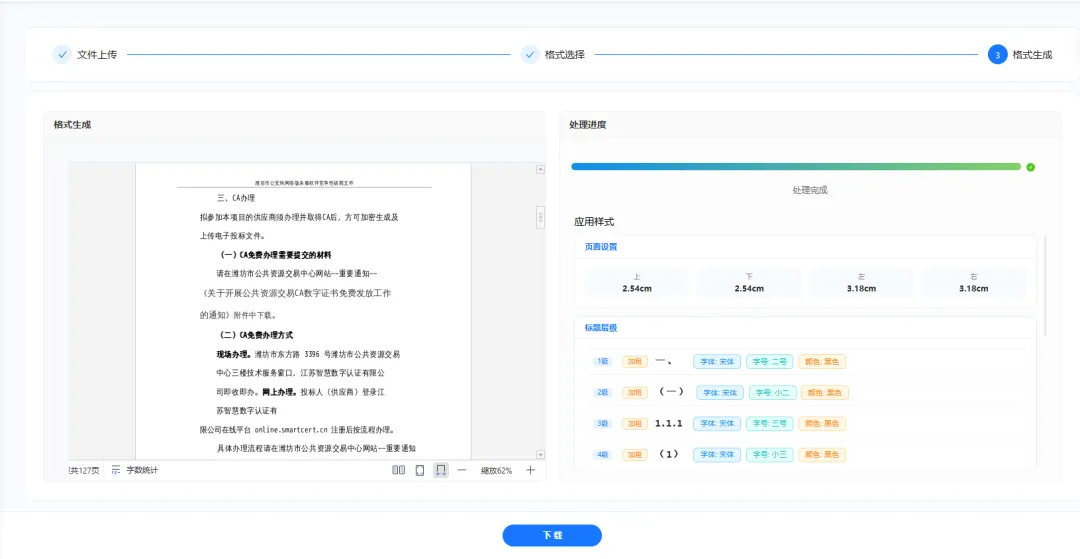The image size is (1080, 559).
Task: Click the 上 2.54cm margin box
Action: pyautogui.click(x=636, y=283)
